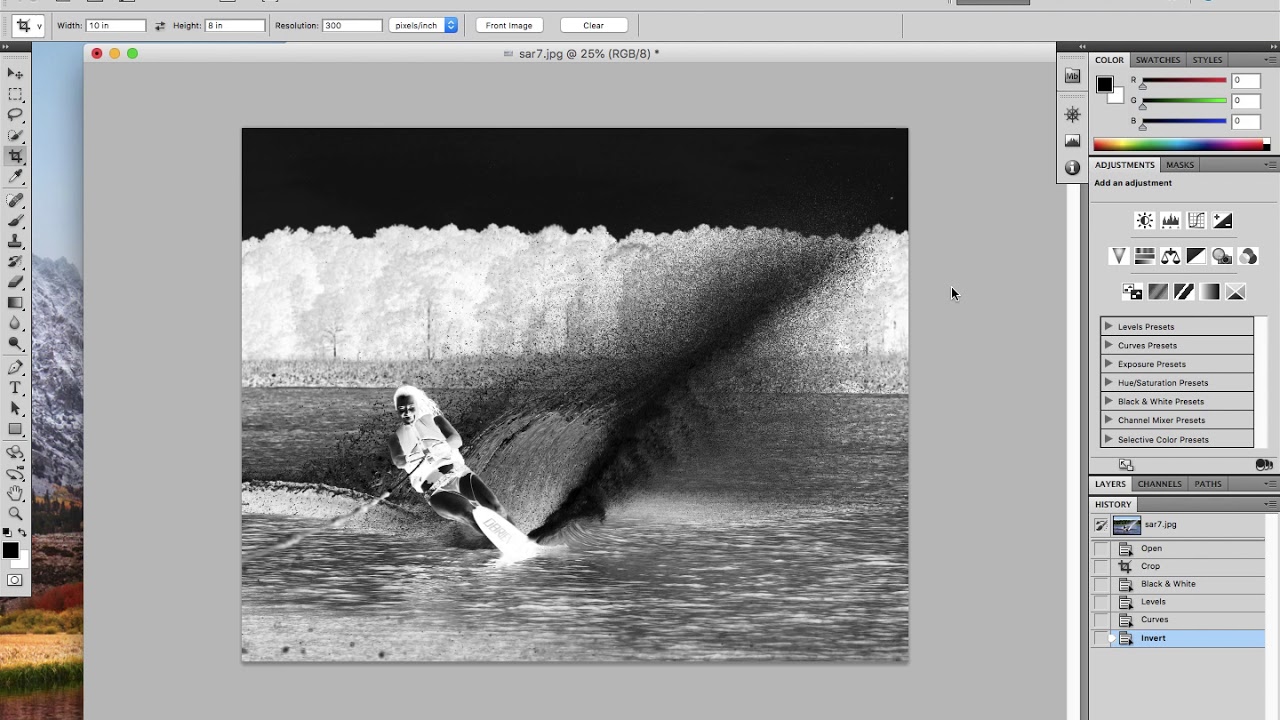Toggle Quick Mask mode
Viewport: 1280px width, 720px height.
[15, 580]
